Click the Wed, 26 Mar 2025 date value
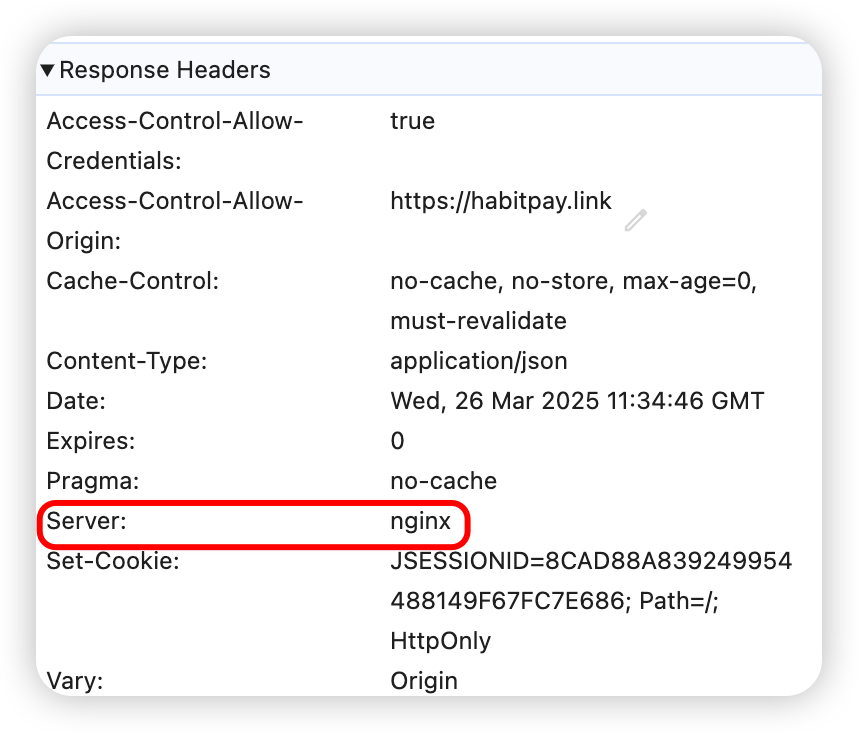The width and height of the screenshot is (858, 732). tap(577, 401)
